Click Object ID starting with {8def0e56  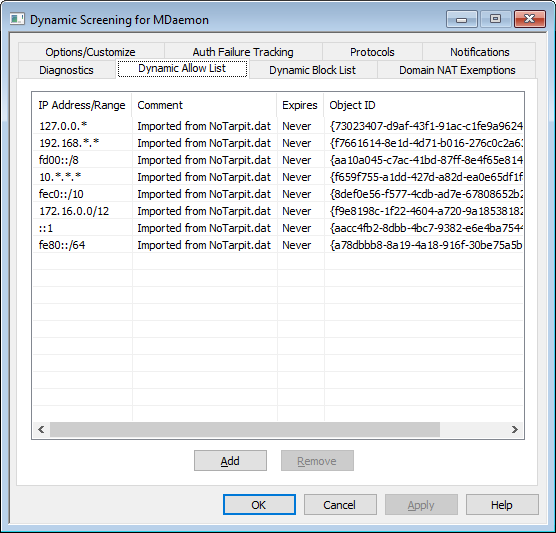pos(426,194)
